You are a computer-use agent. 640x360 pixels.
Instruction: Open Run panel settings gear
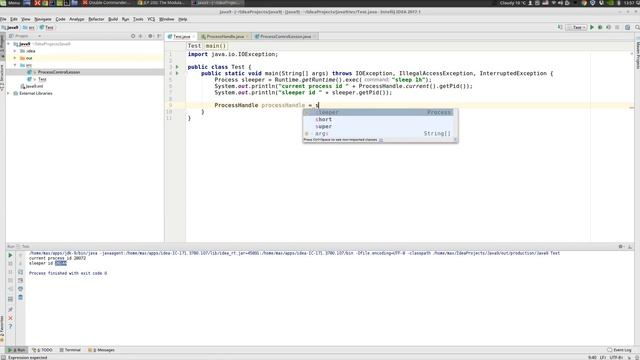pos(621,247)
